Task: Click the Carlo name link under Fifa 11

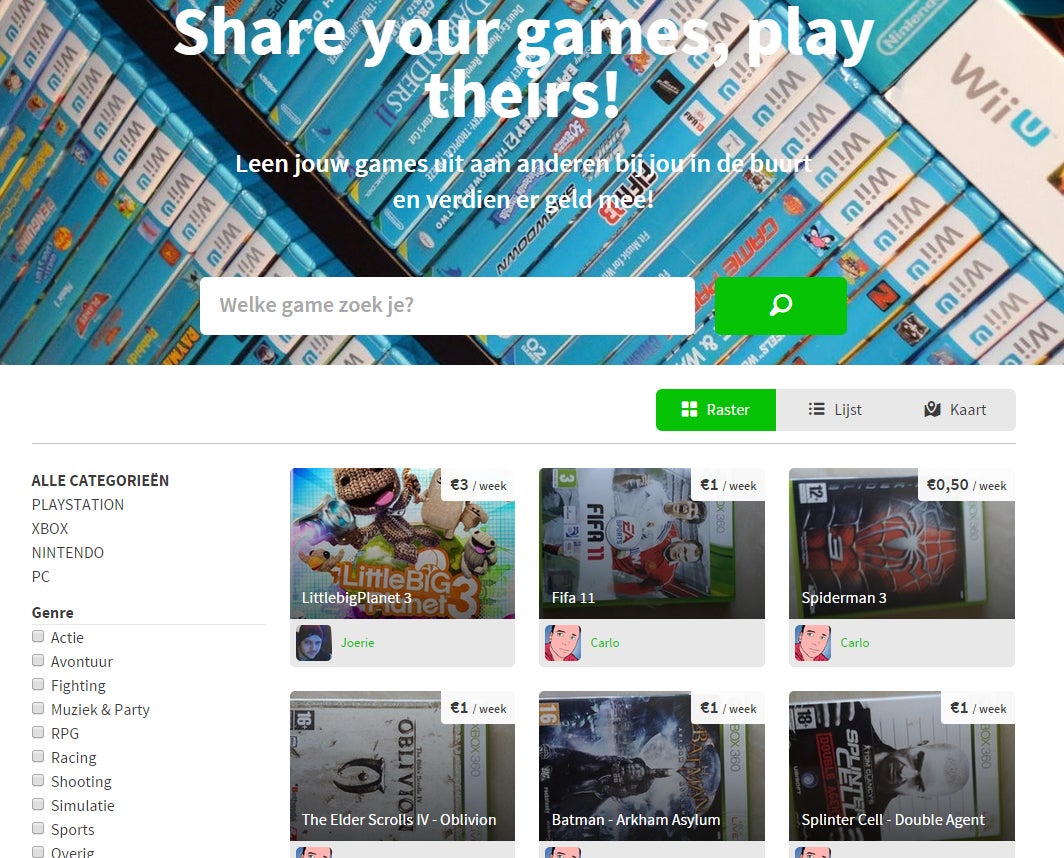Action: (x=605, y=643)
